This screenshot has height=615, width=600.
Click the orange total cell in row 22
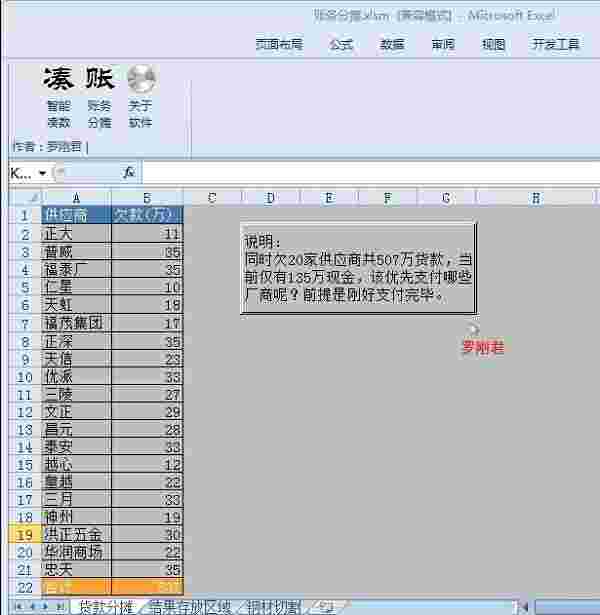pos(147,588)
